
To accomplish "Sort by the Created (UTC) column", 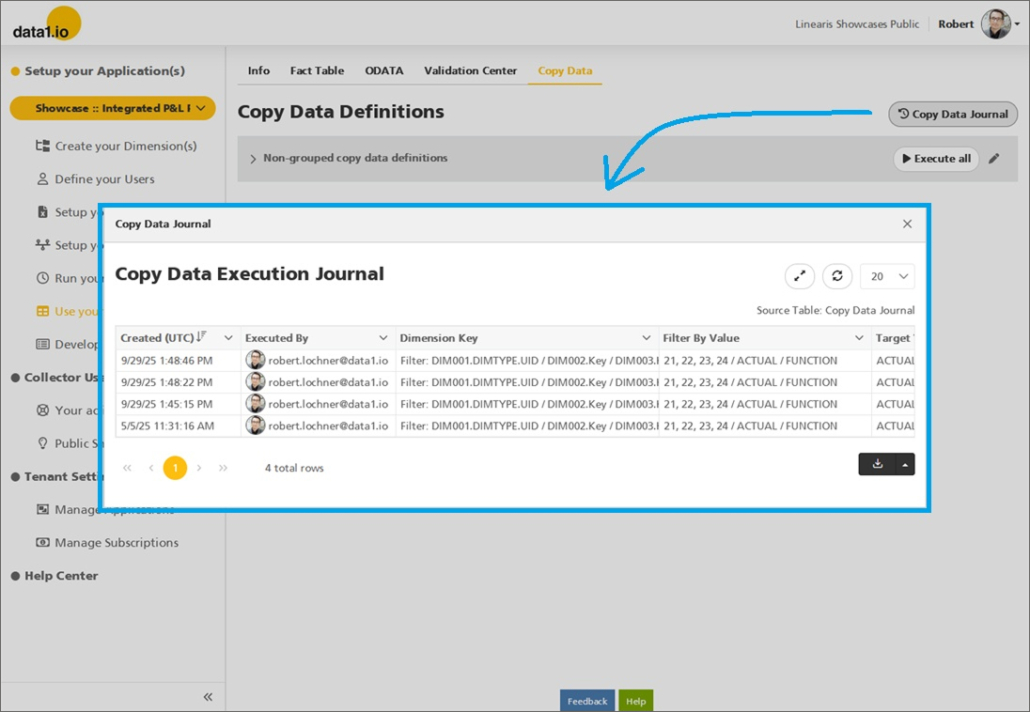I will point(160,338).
